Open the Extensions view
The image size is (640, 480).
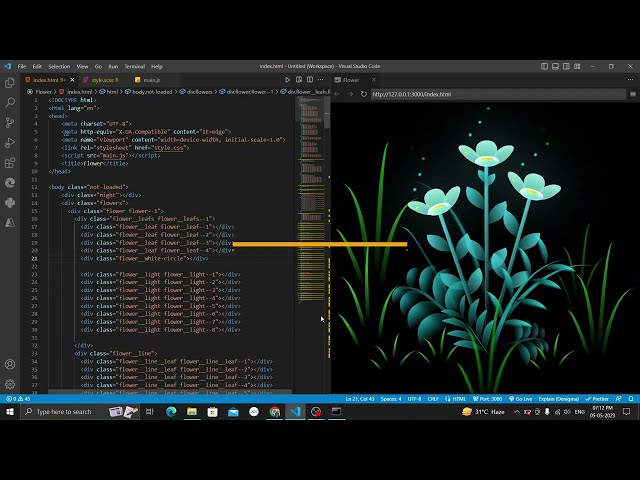[x=10, y=163]
